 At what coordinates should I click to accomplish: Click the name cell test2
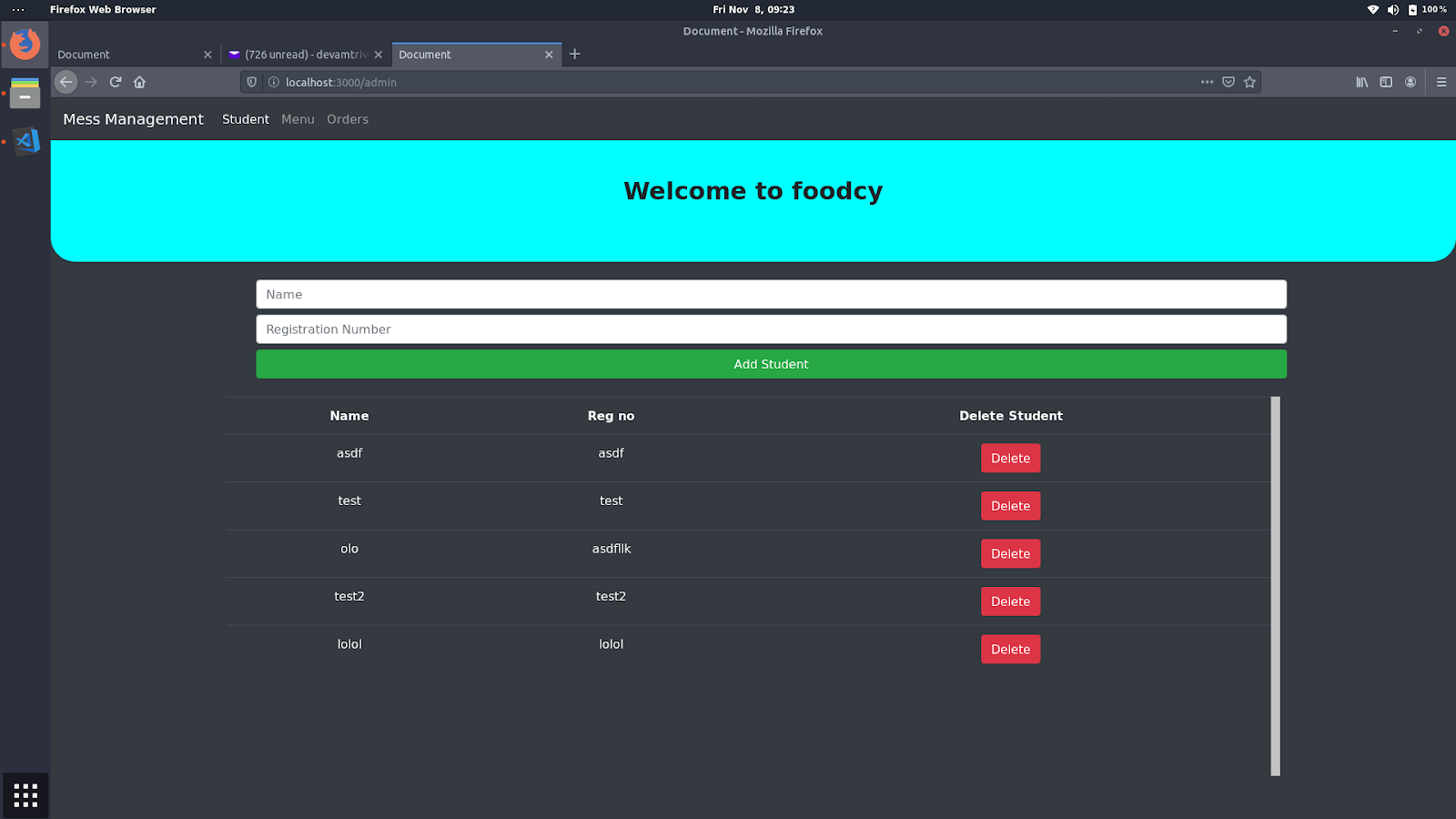coord(349,596)
